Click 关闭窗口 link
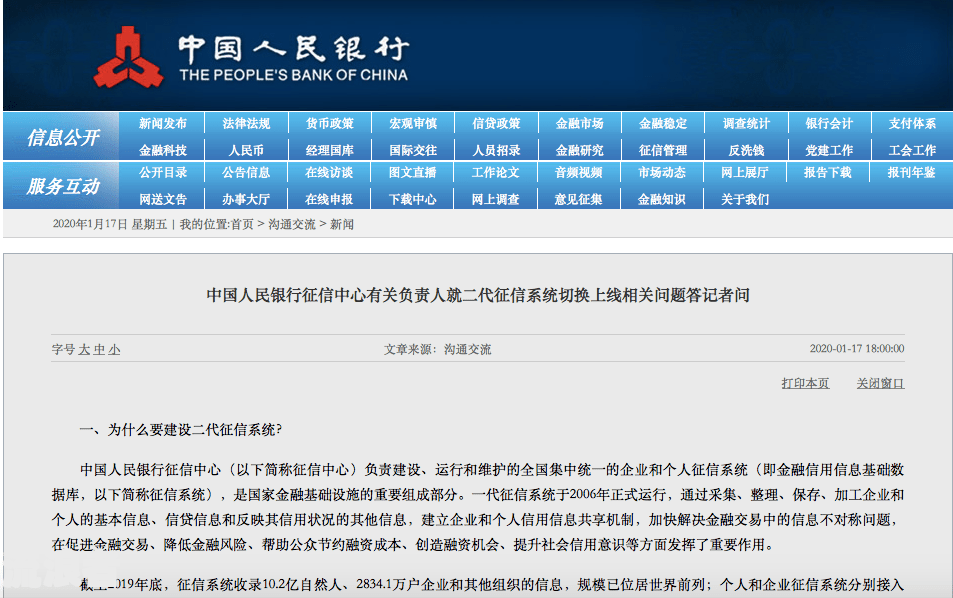Screen dimensions: 953x598 pos(880,383)
